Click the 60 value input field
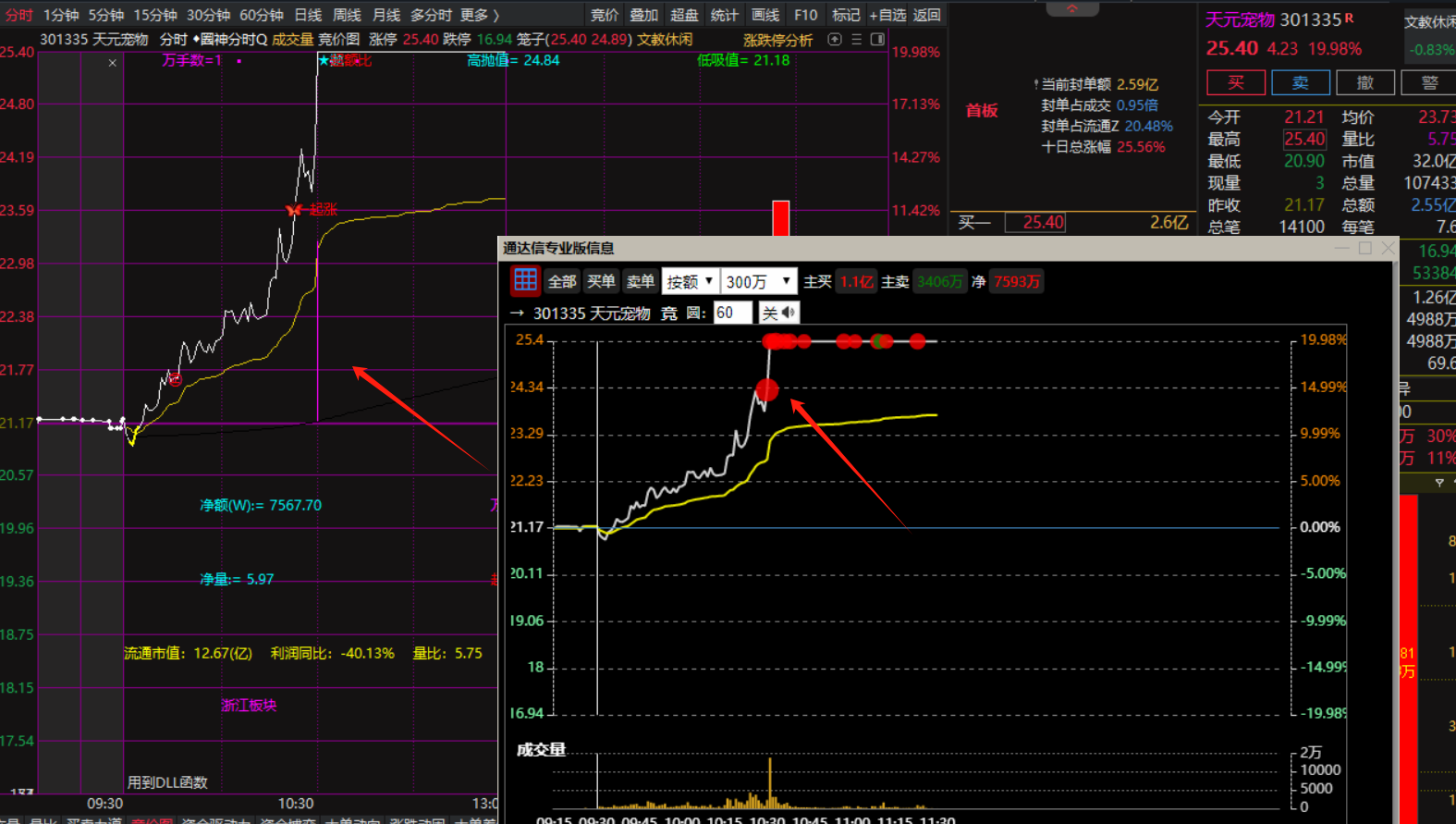This screenshot has height=824, width=1456. point(732,313)
